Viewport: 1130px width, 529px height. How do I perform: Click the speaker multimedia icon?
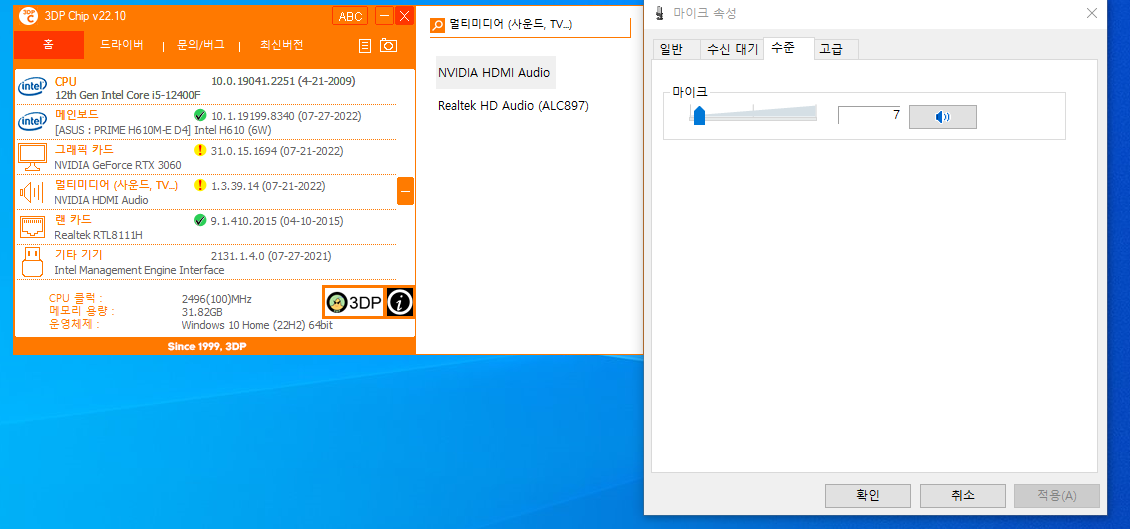click(x=32, y=192)
